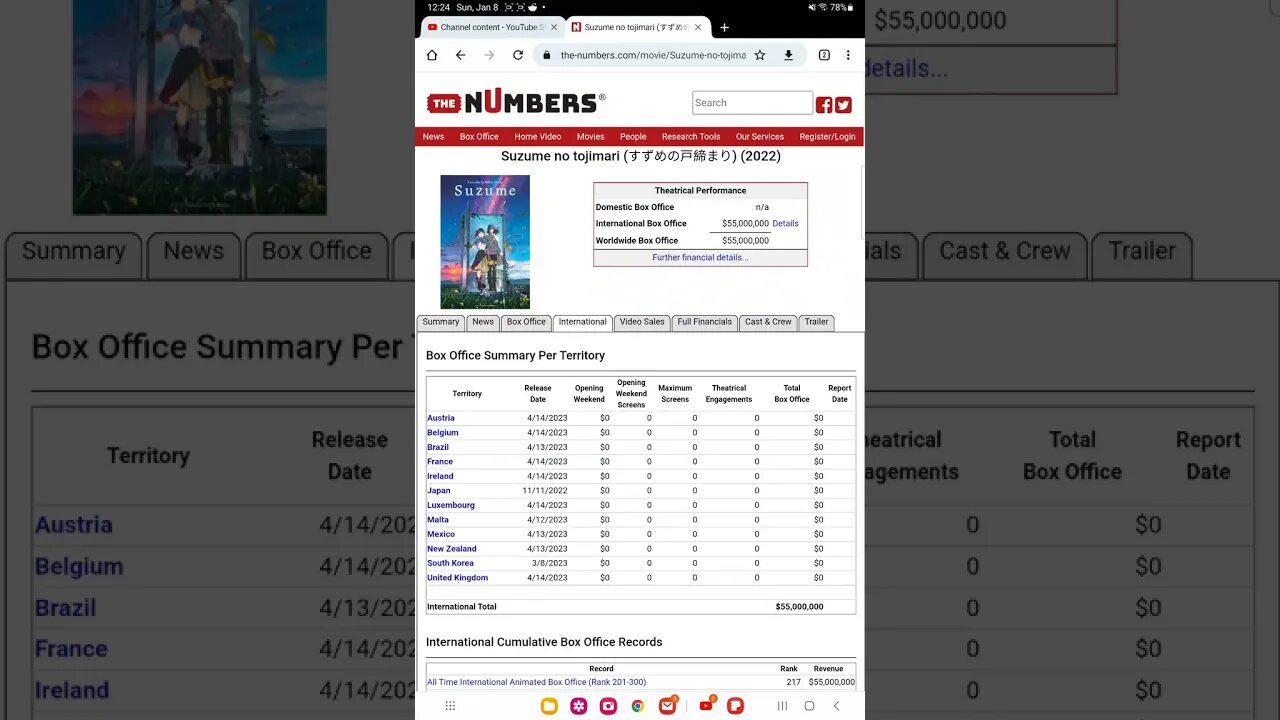
Task: Click Details link beside International Box Office
Action: click(785, 224)
